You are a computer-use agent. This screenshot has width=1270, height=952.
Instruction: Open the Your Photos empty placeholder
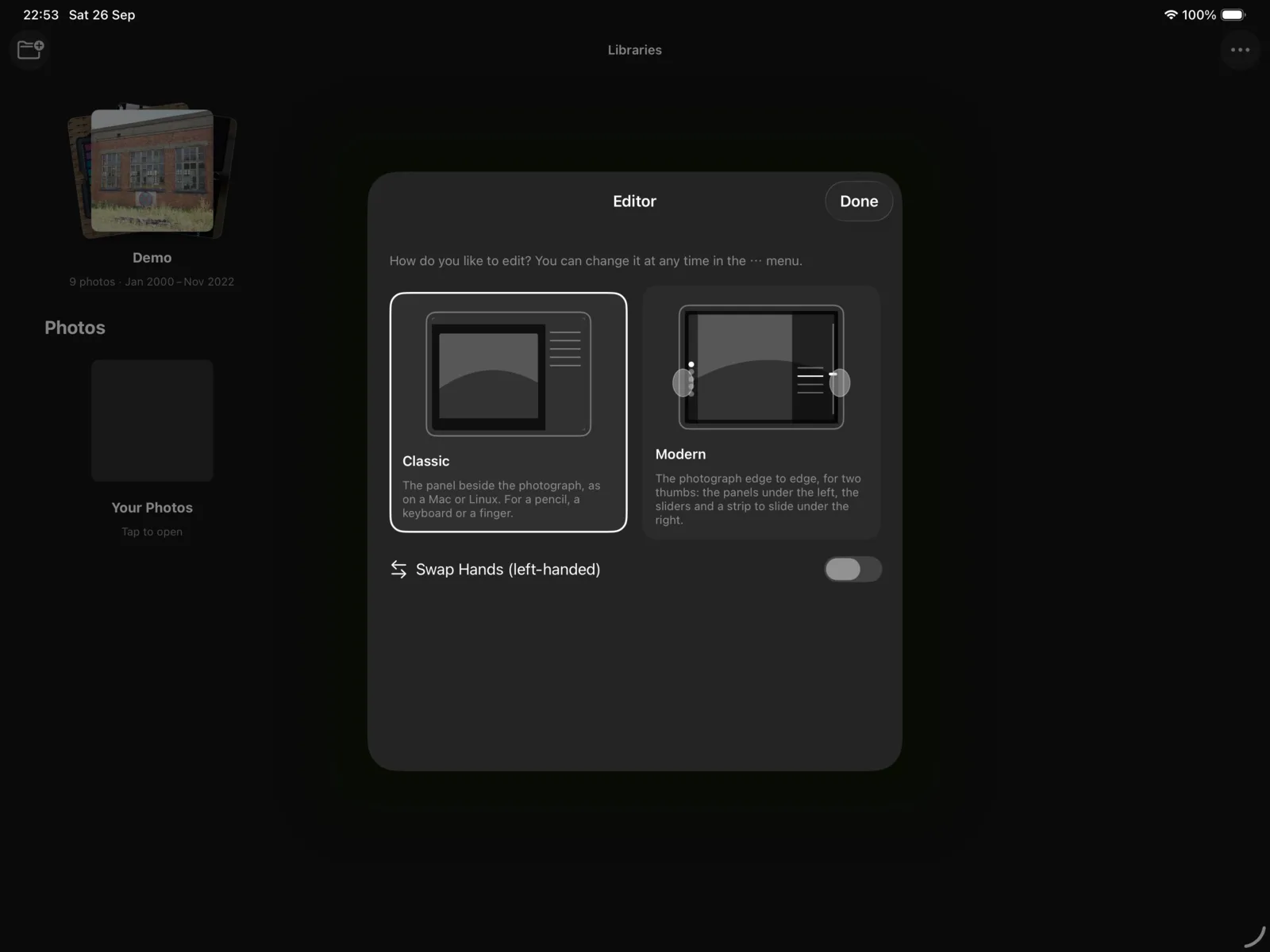click(x=152, y=420)
